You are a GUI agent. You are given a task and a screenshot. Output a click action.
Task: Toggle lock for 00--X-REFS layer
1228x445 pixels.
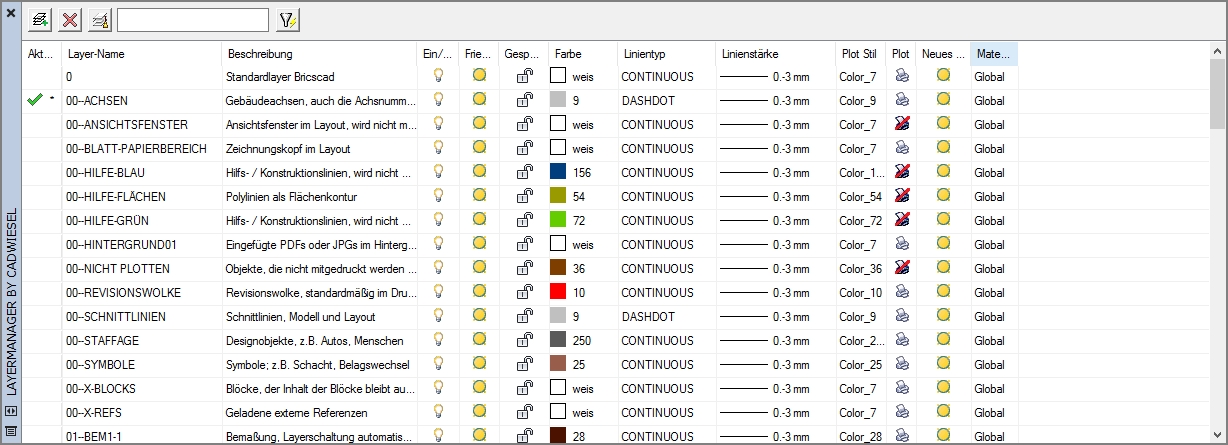(524, 413)
